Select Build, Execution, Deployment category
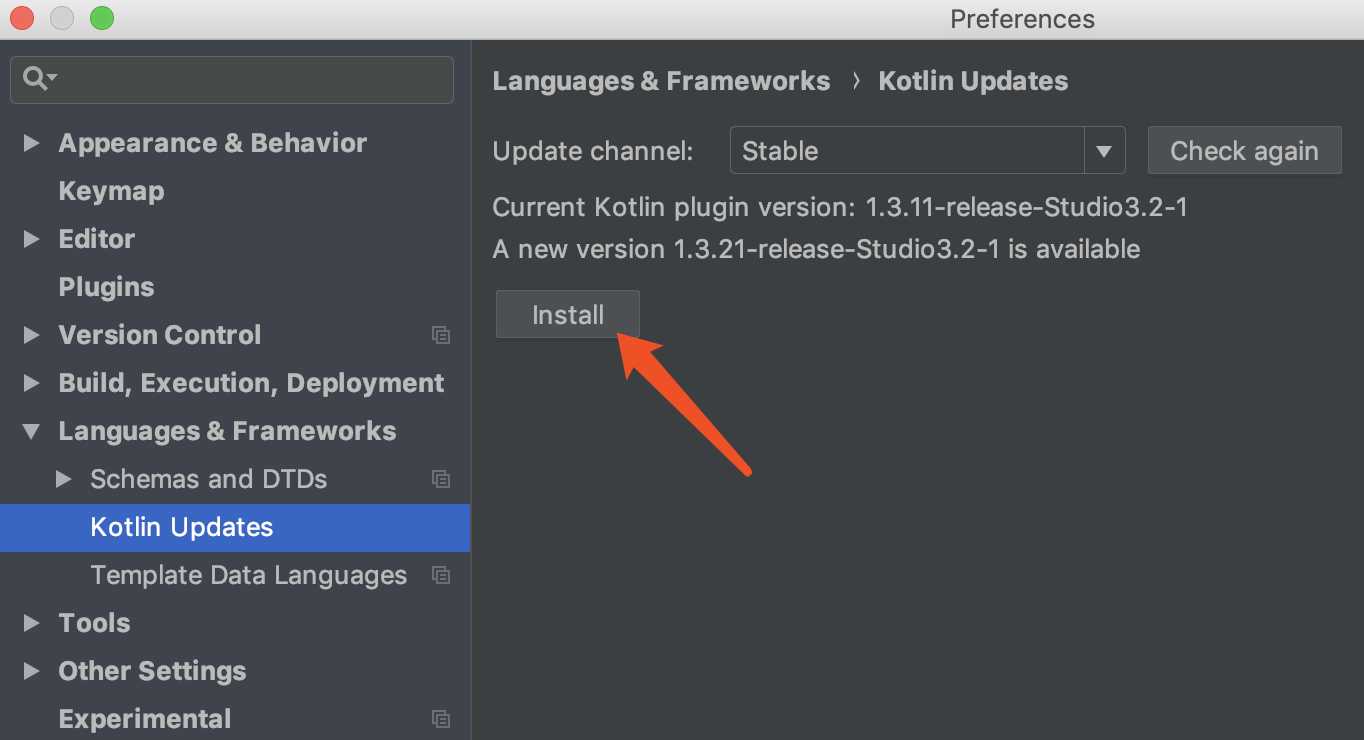The image size is (1364, 740). 251,383
